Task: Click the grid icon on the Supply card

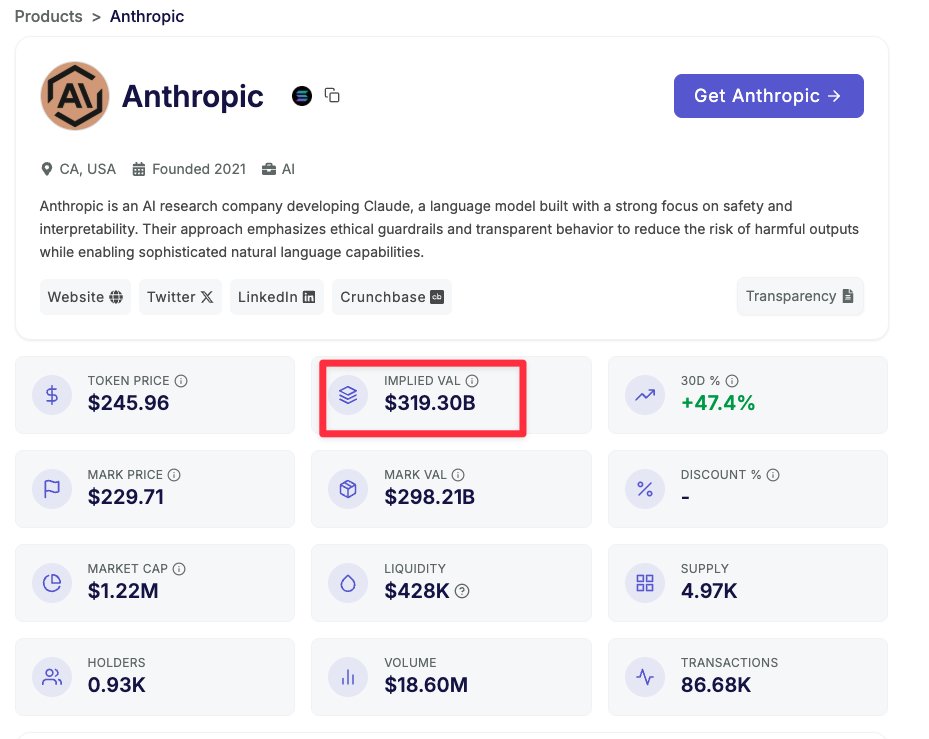Action: (x=645, y=582)
